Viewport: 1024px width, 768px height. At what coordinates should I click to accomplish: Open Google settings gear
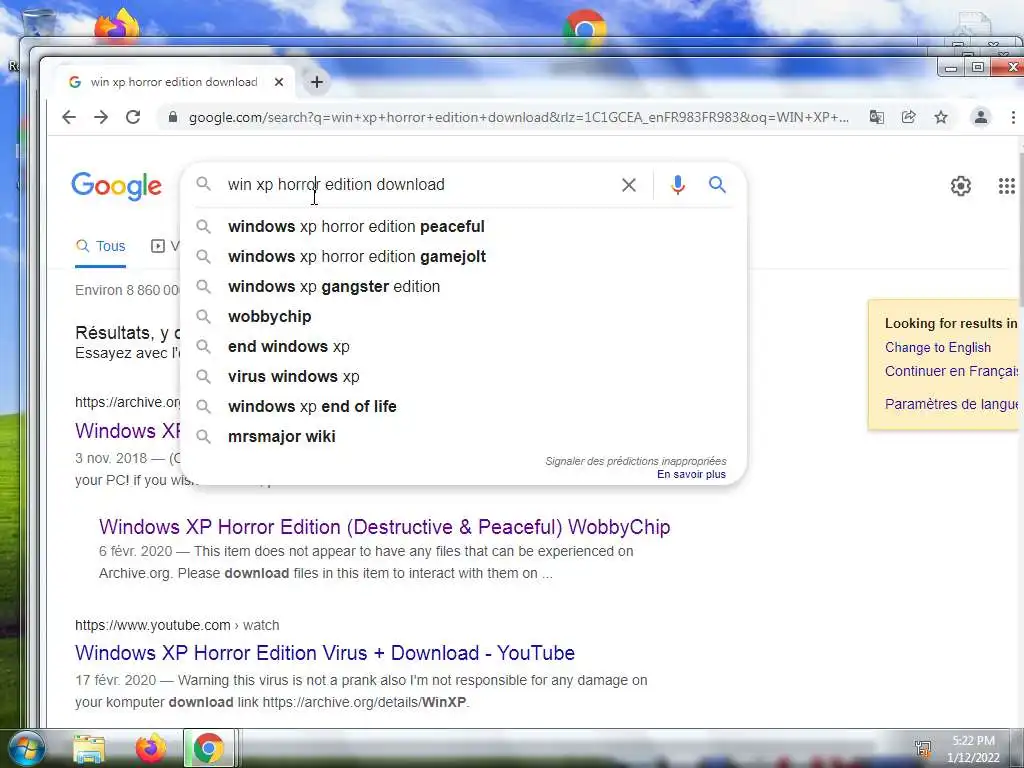961,186
